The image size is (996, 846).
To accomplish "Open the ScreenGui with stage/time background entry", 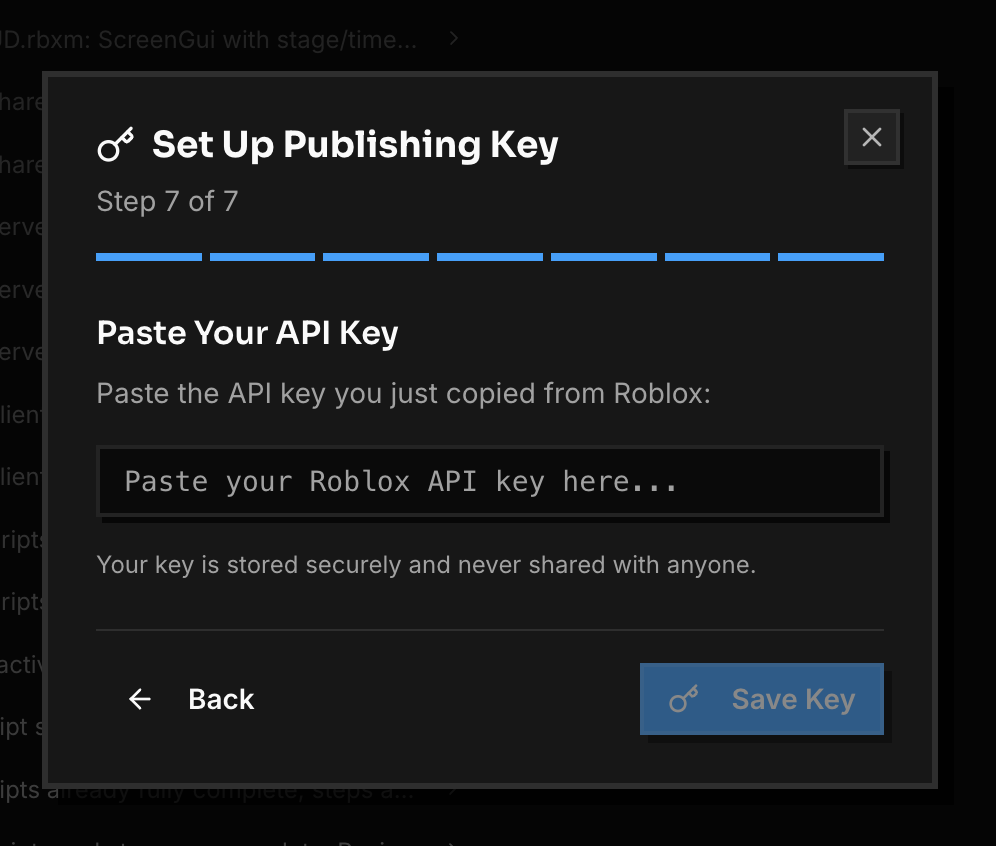I will point(208,40).
